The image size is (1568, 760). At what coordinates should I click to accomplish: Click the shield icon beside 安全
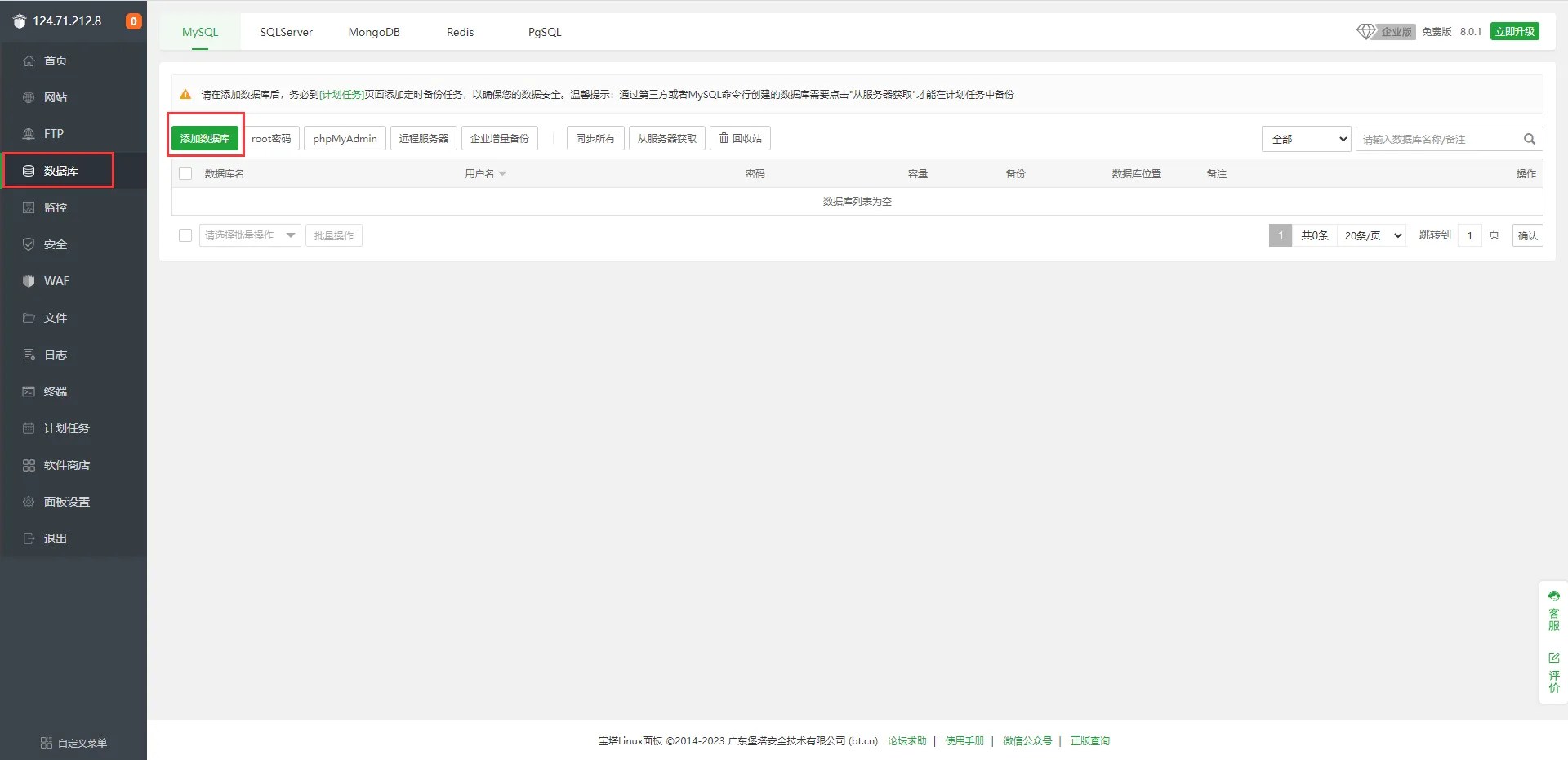29,244
